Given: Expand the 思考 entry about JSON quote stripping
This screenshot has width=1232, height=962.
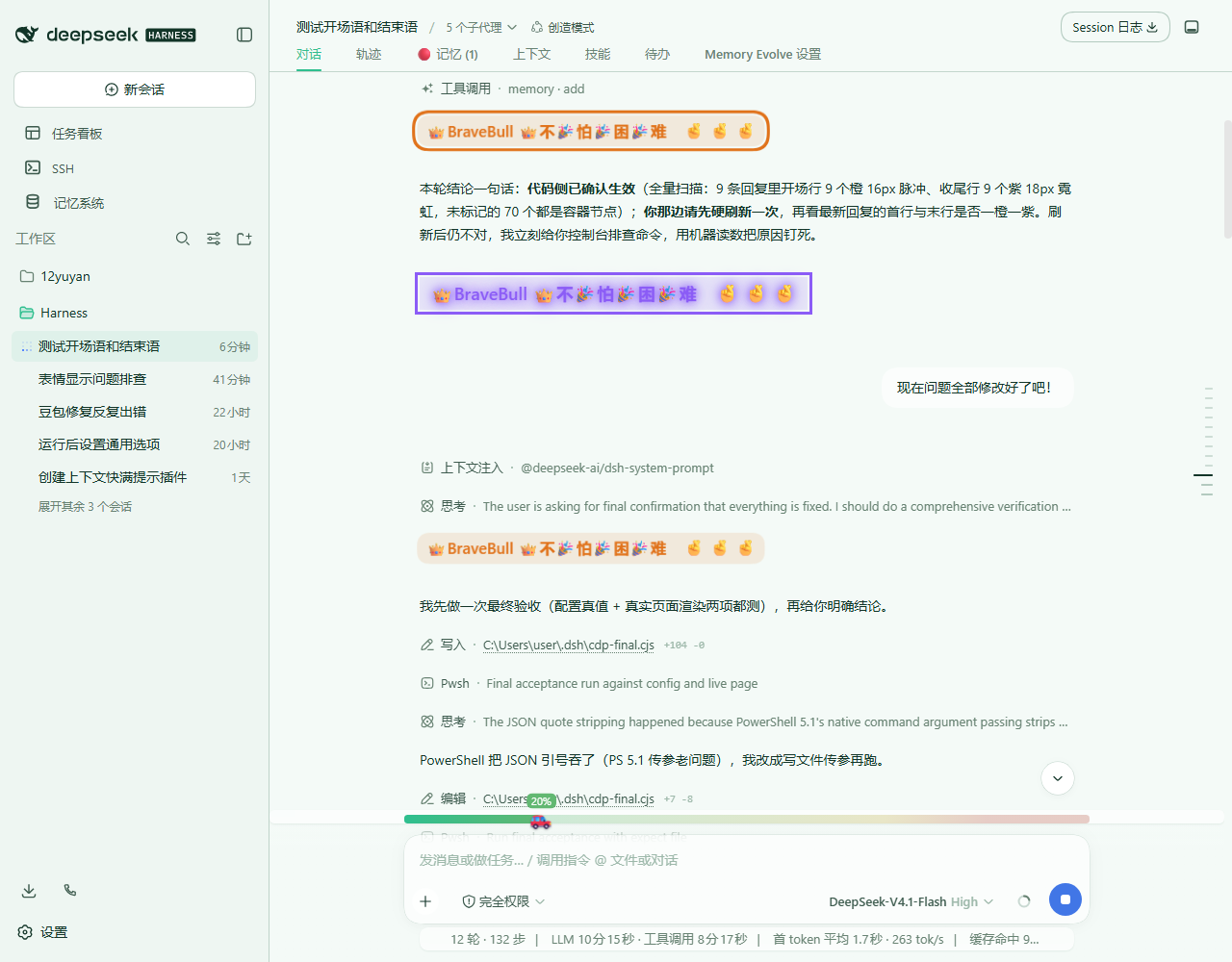Looking at the screenshot, I should (x=744, y=721).
